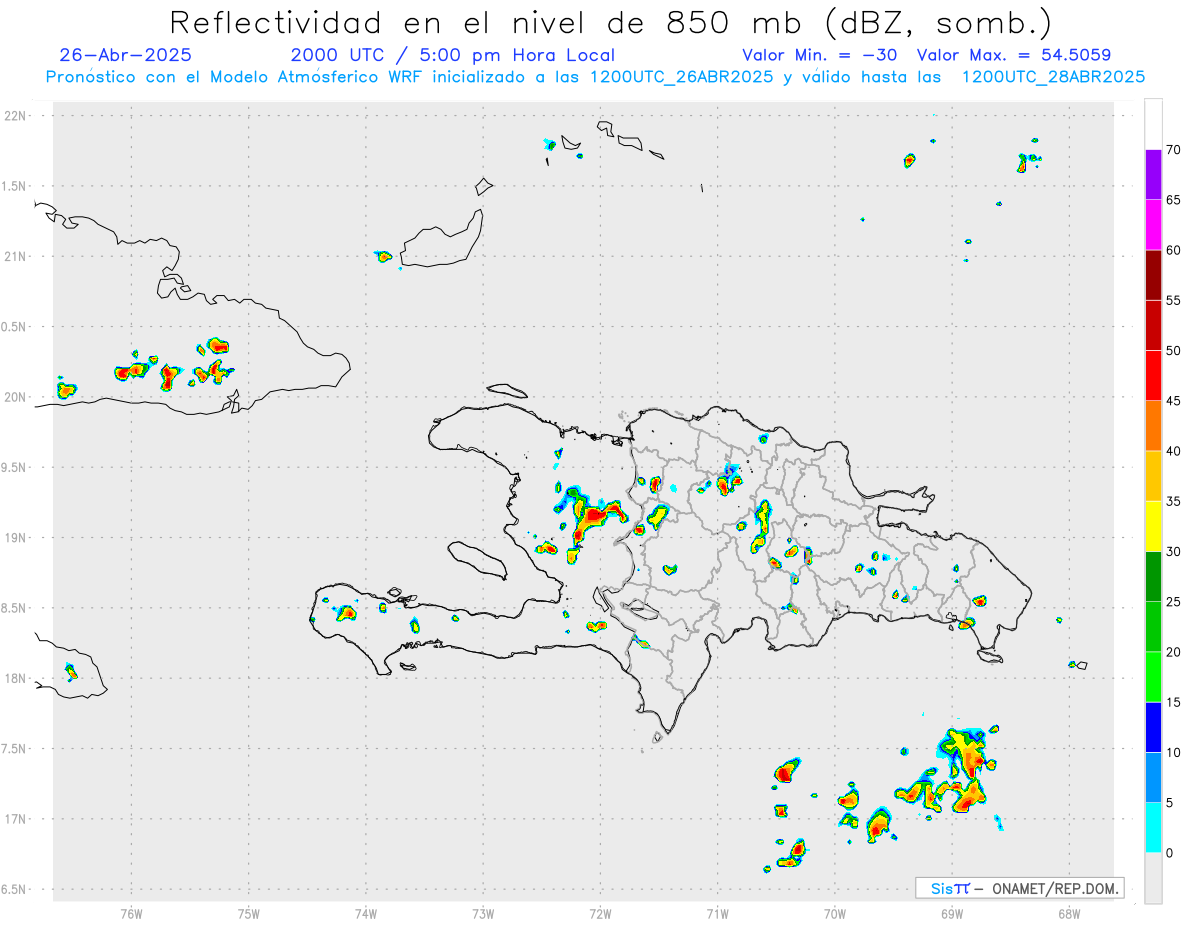
Task: Click the '17N' latitude label
Action: 17,819
